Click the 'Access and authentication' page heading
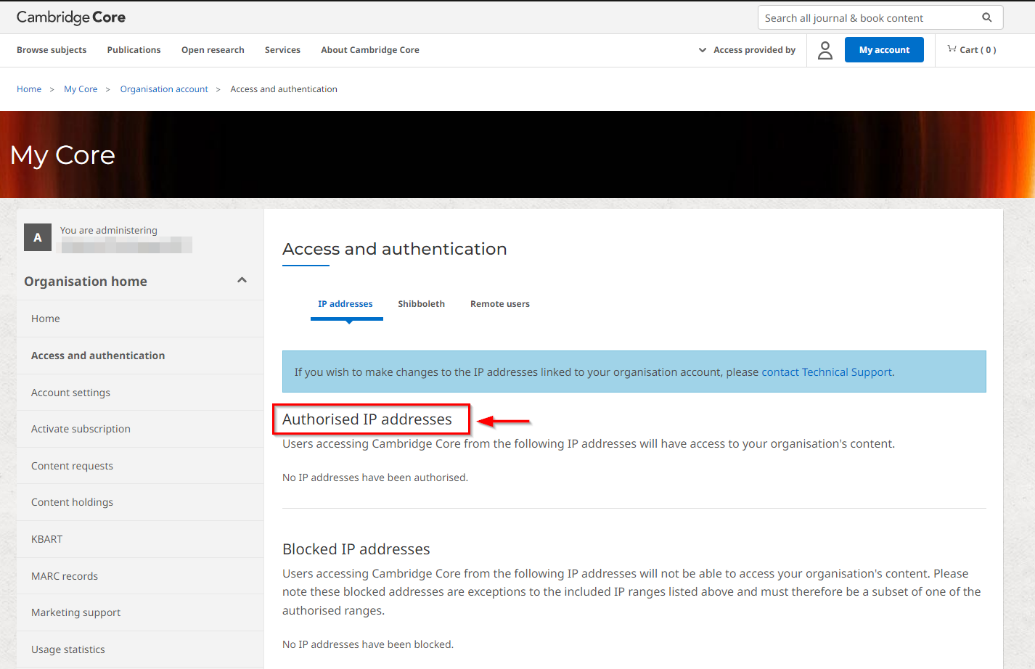Viewport: 1035px width, 669px height. point(395,249)
